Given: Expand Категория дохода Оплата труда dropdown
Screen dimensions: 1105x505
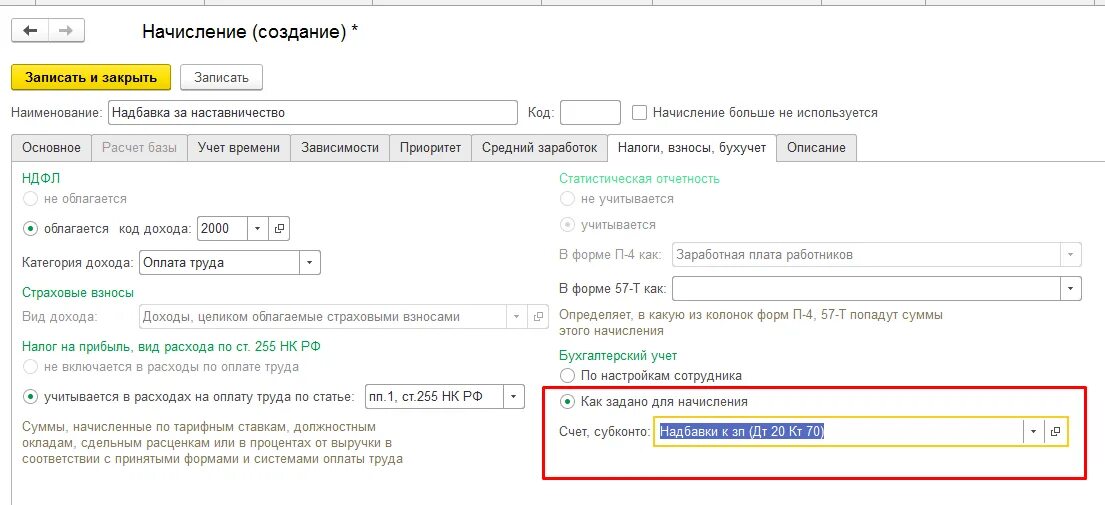Looking at the screenshot, I should [x=310, y=263].
